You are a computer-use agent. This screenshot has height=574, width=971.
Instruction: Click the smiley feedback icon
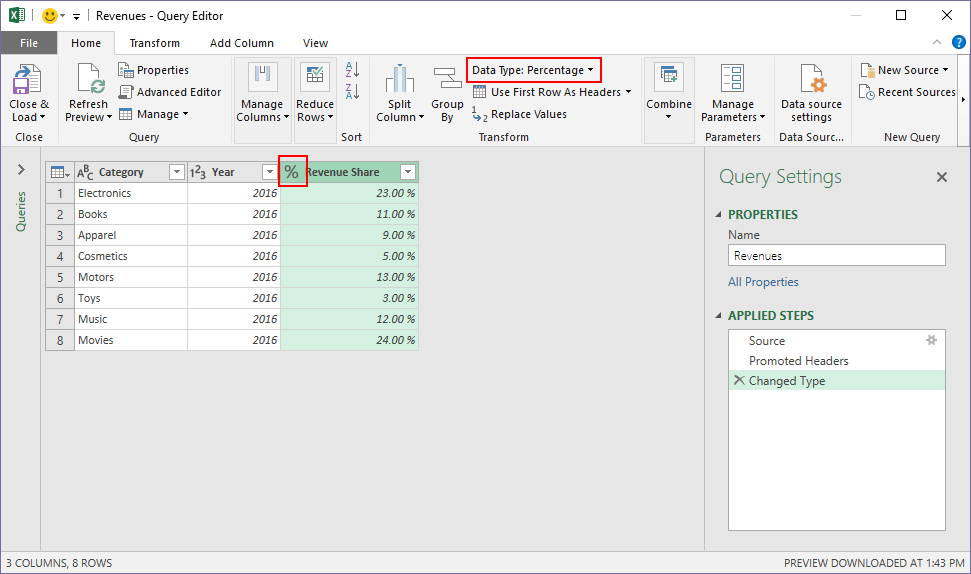(x=50, y=15)
